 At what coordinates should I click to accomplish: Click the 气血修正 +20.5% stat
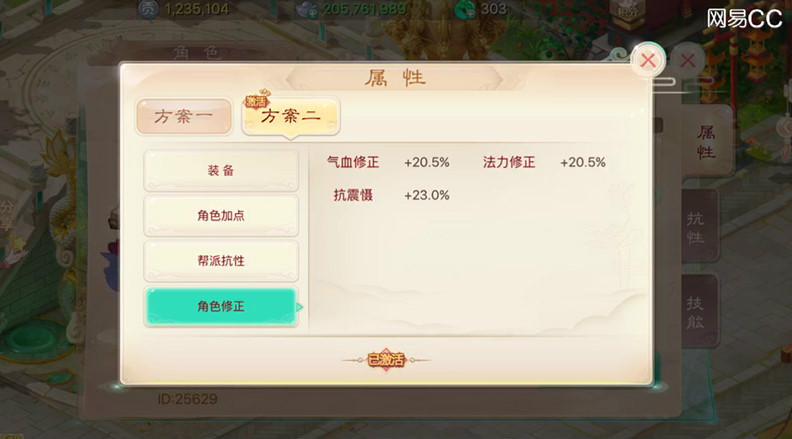[388, 162]
